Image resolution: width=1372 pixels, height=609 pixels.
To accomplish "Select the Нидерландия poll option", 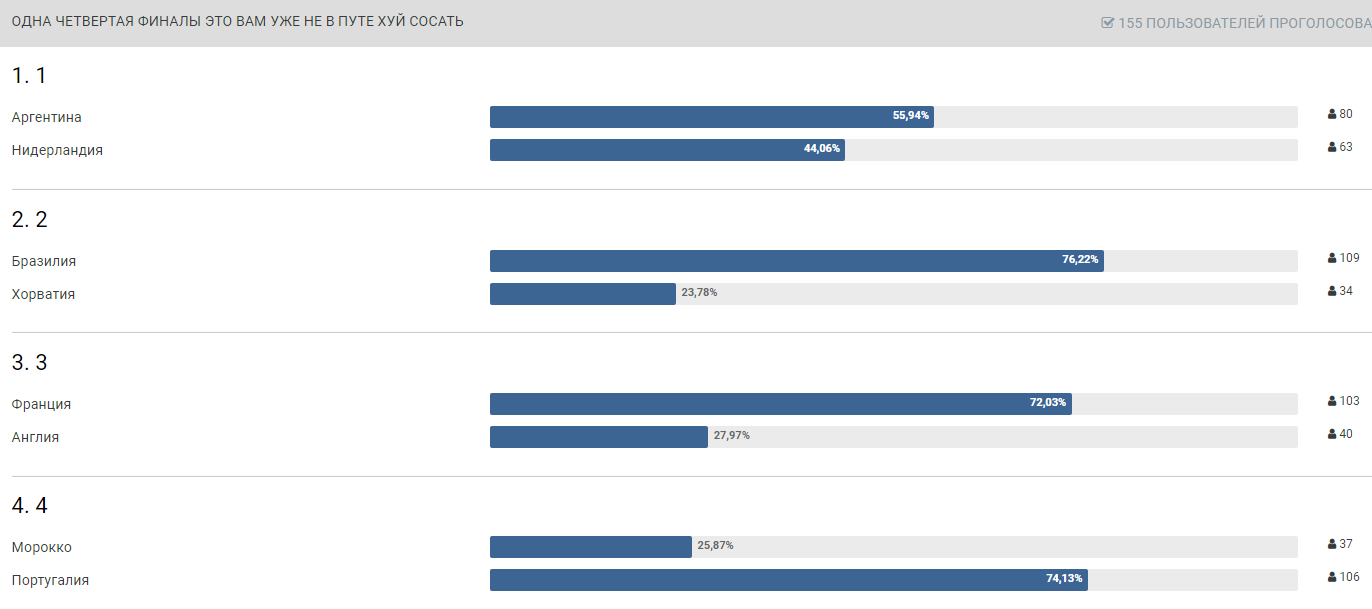I will 57,150.
